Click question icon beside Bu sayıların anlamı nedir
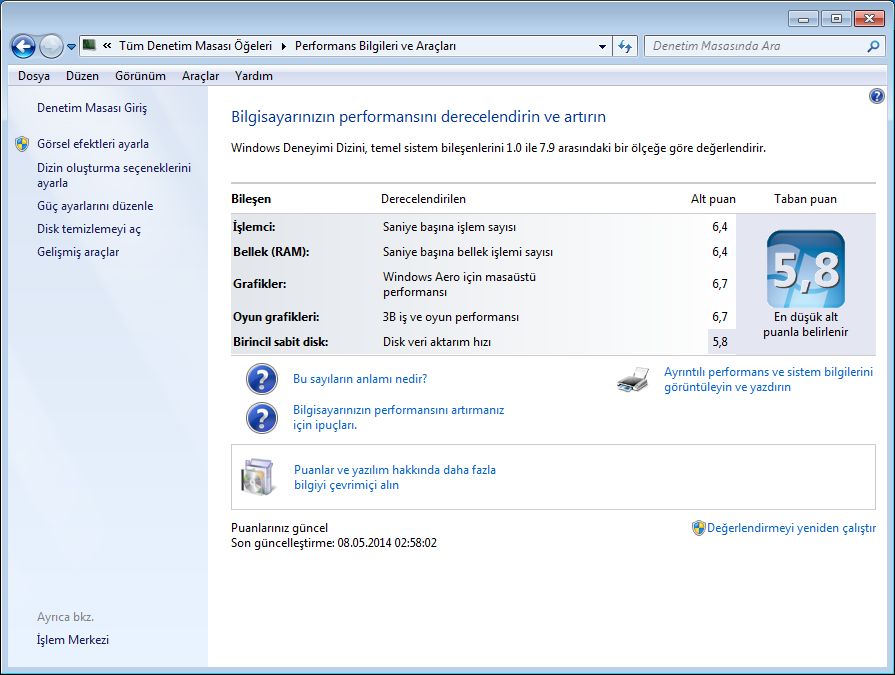This screenshot has height=675, width=895. (x=262, y=379)
